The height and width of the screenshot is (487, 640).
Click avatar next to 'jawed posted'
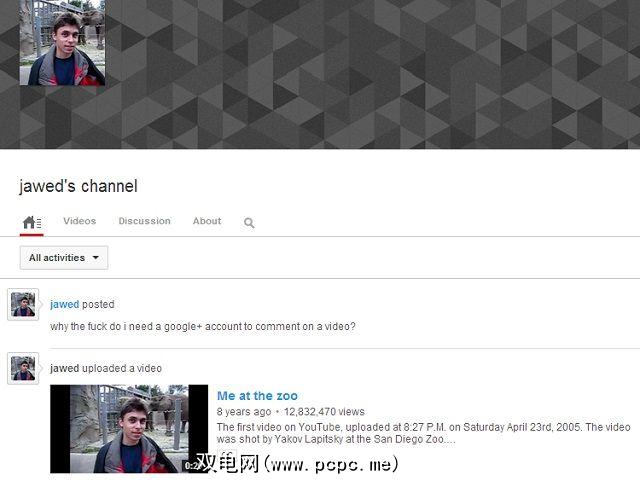click(23, 304)
